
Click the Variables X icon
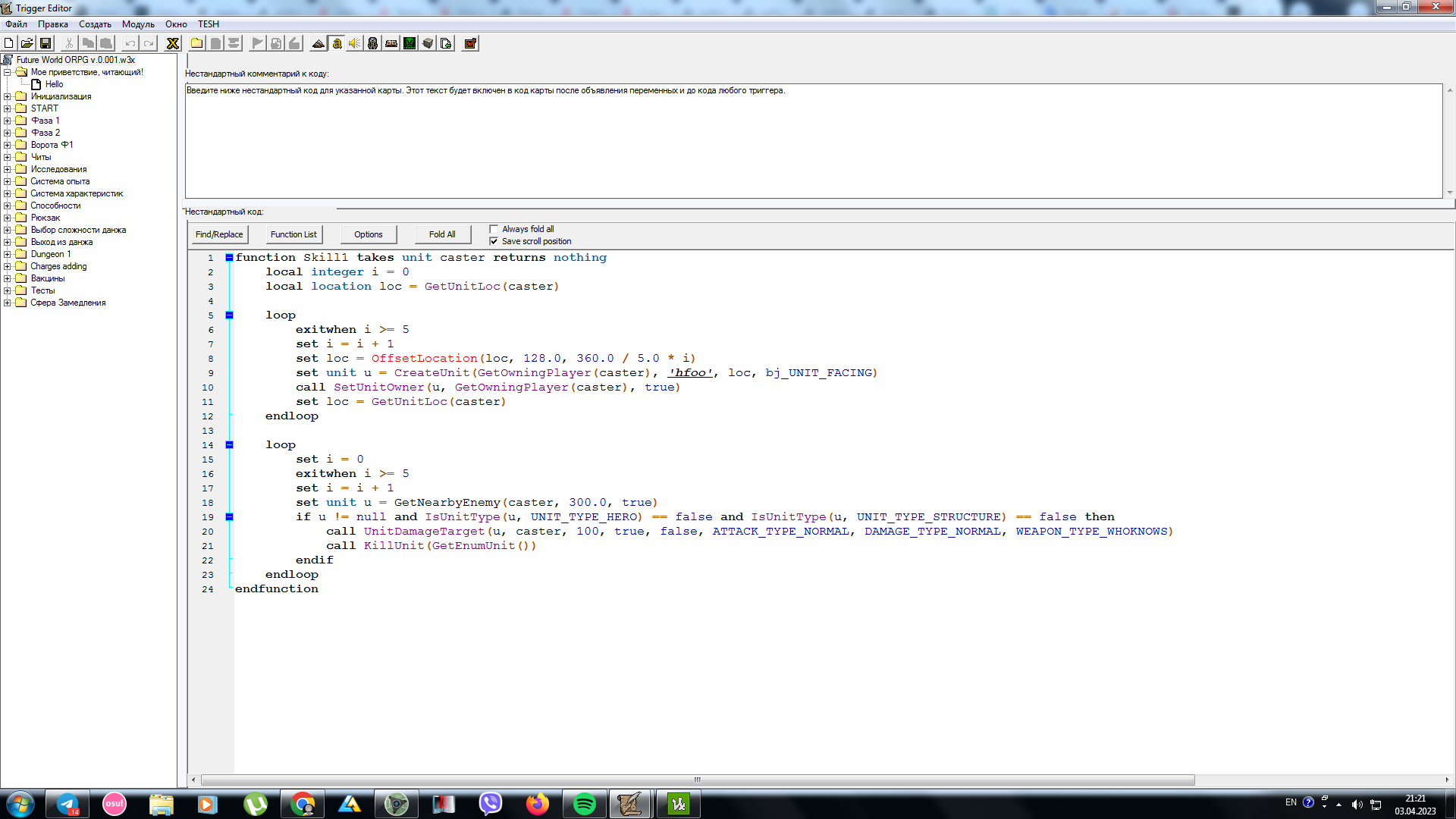click(x=173, y=43)
